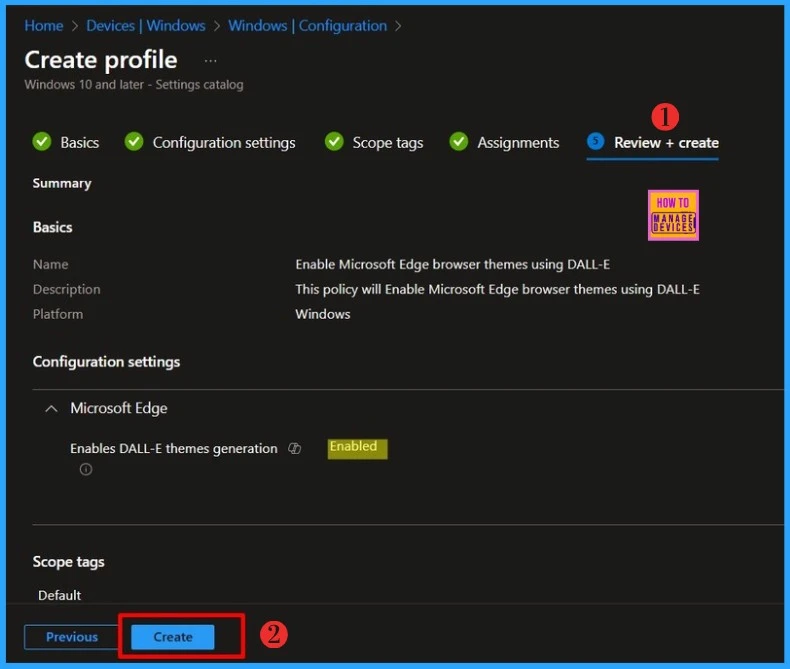
Task: Click the Basics section heading in summary
Action: (52, 227)
